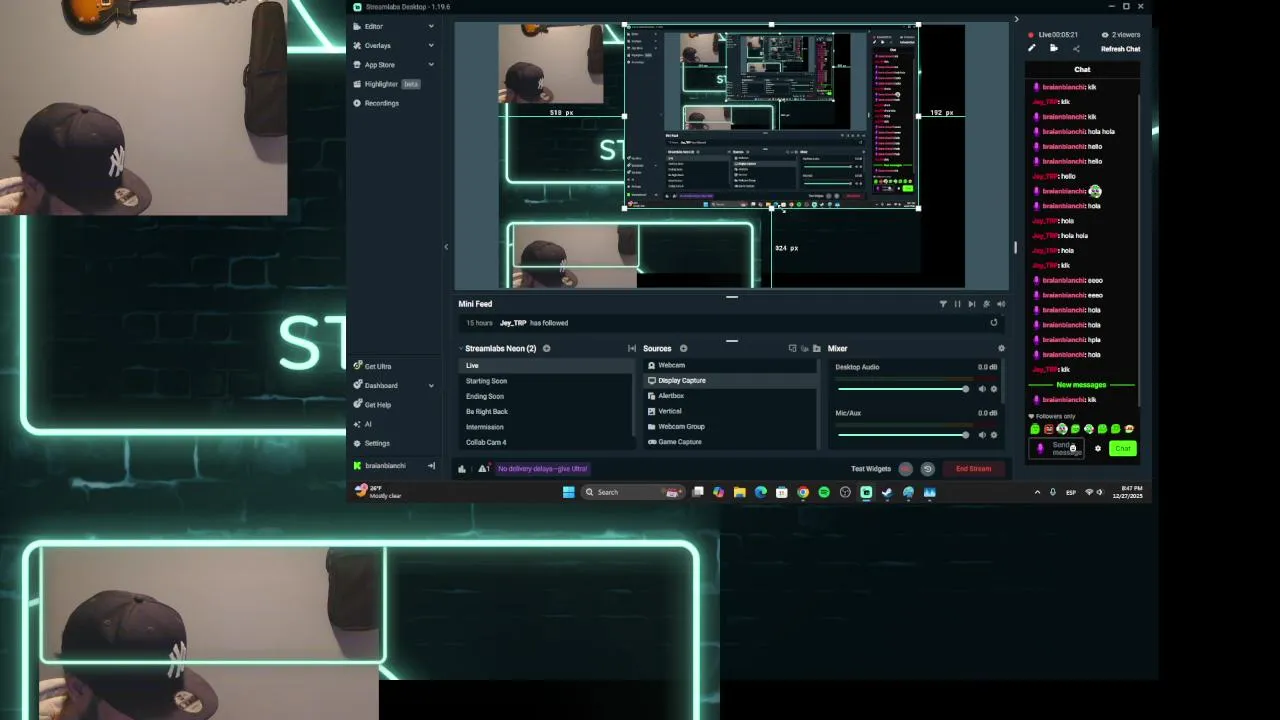This screenshot has width=1280, height=720.
Task: Click Refresh Chat button
Action: click(1120, 49)
